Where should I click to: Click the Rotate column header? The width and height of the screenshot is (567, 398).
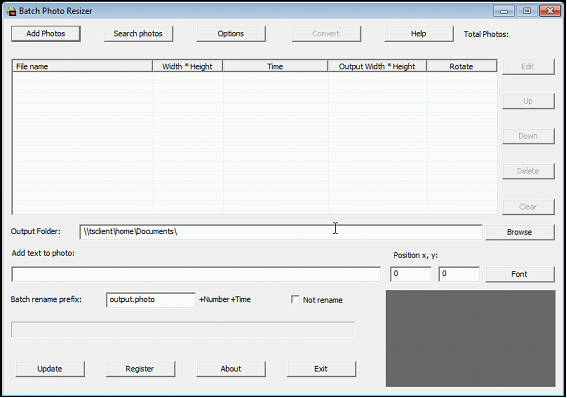(x=461, y=66)
